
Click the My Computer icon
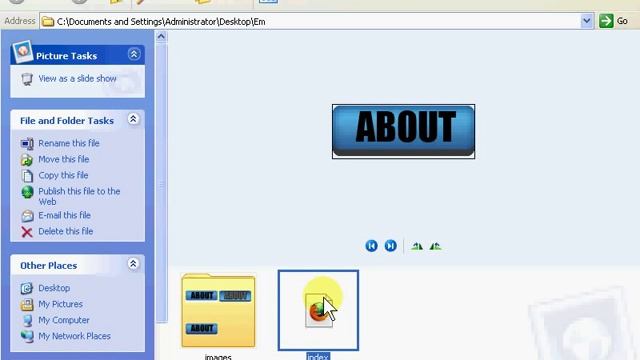pyautogui.click(x=27, y=320)
